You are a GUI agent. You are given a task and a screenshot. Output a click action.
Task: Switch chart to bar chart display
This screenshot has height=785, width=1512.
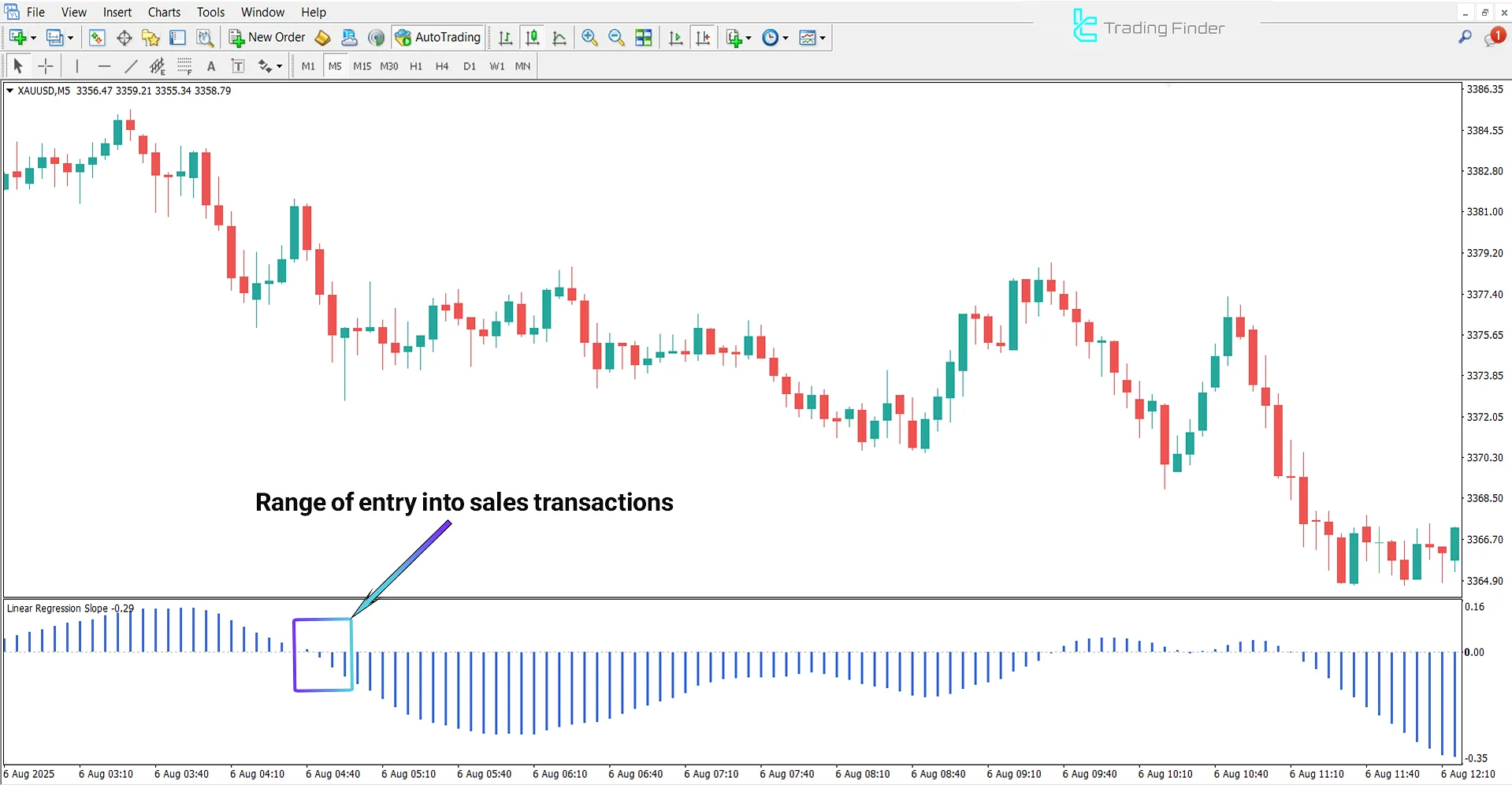(x=505, y=37)
